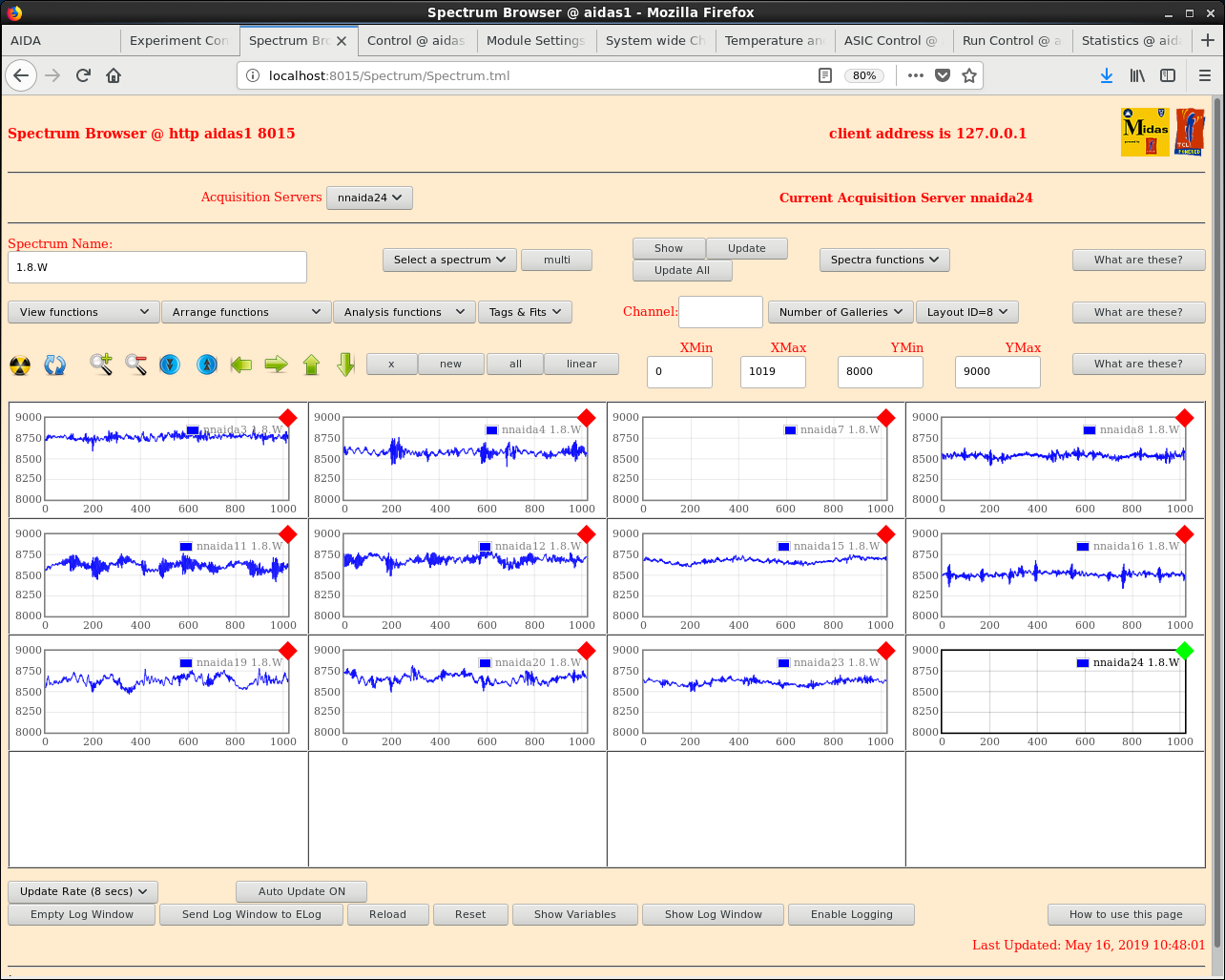Click the green down arrow icon
Screen dimensions: 1225x980
click(x=345, y=365)
